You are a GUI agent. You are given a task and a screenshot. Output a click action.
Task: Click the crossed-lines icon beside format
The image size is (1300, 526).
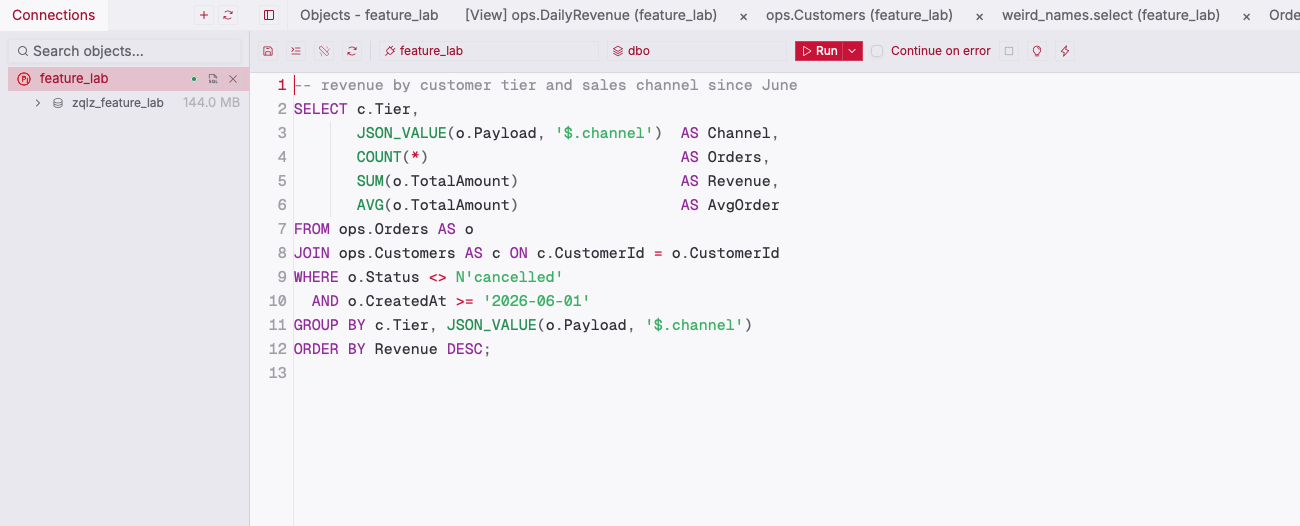(324, 51)
